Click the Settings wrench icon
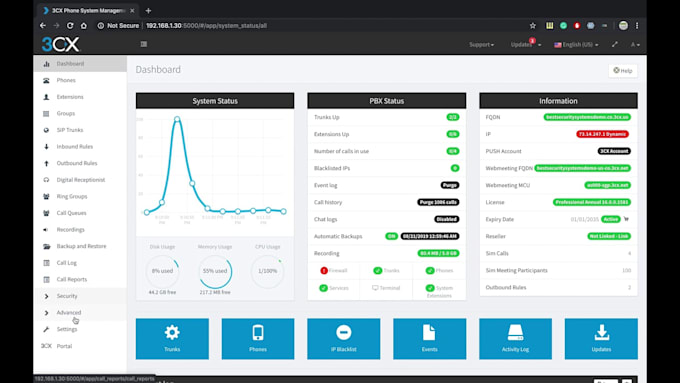This screenshot has height=383, width=680. tap(46, 329)
